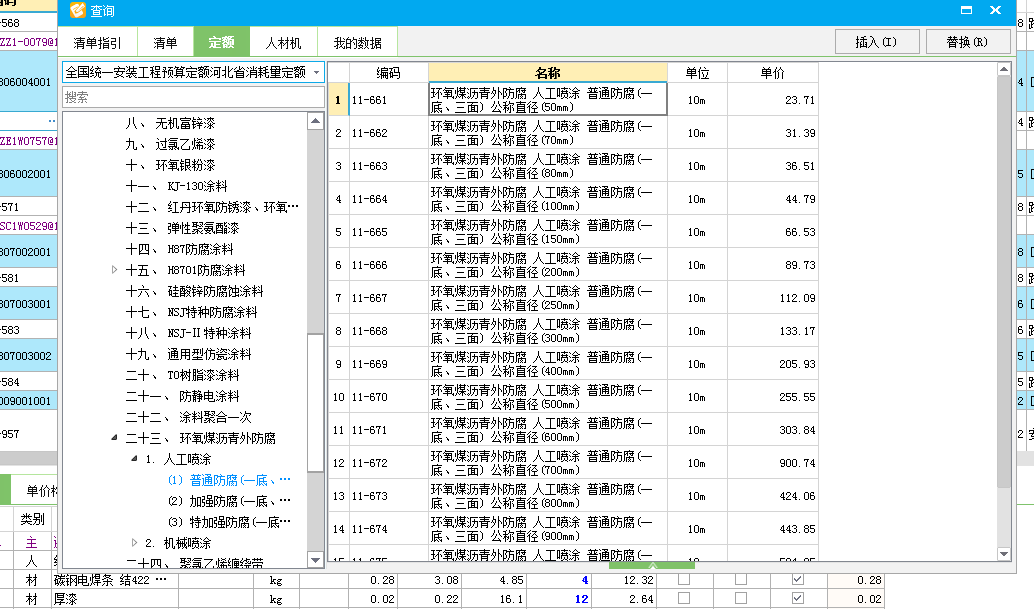Image resolution: width=1034 pixels, height=609 pixels.
Task: Select tree item 十、环氧银粉漆
Action: (170, 165)
